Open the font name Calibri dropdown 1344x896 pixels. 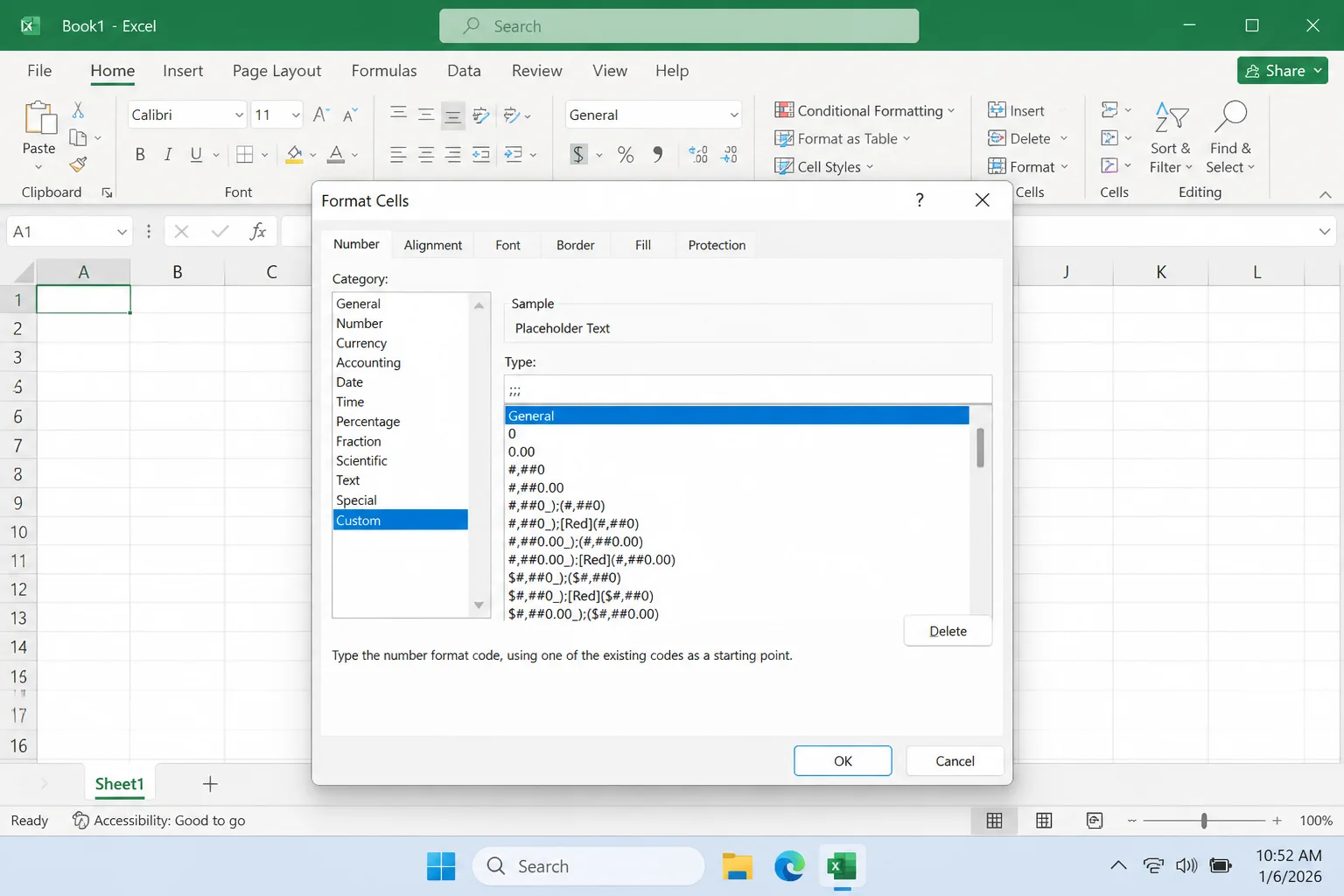[x=239, y=115]
